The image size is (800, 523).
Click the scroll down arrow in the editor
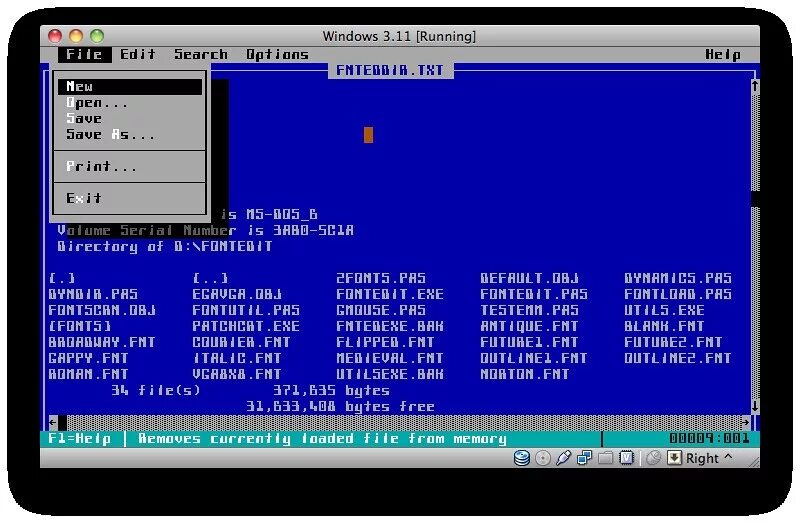click(x=755, y=406)
